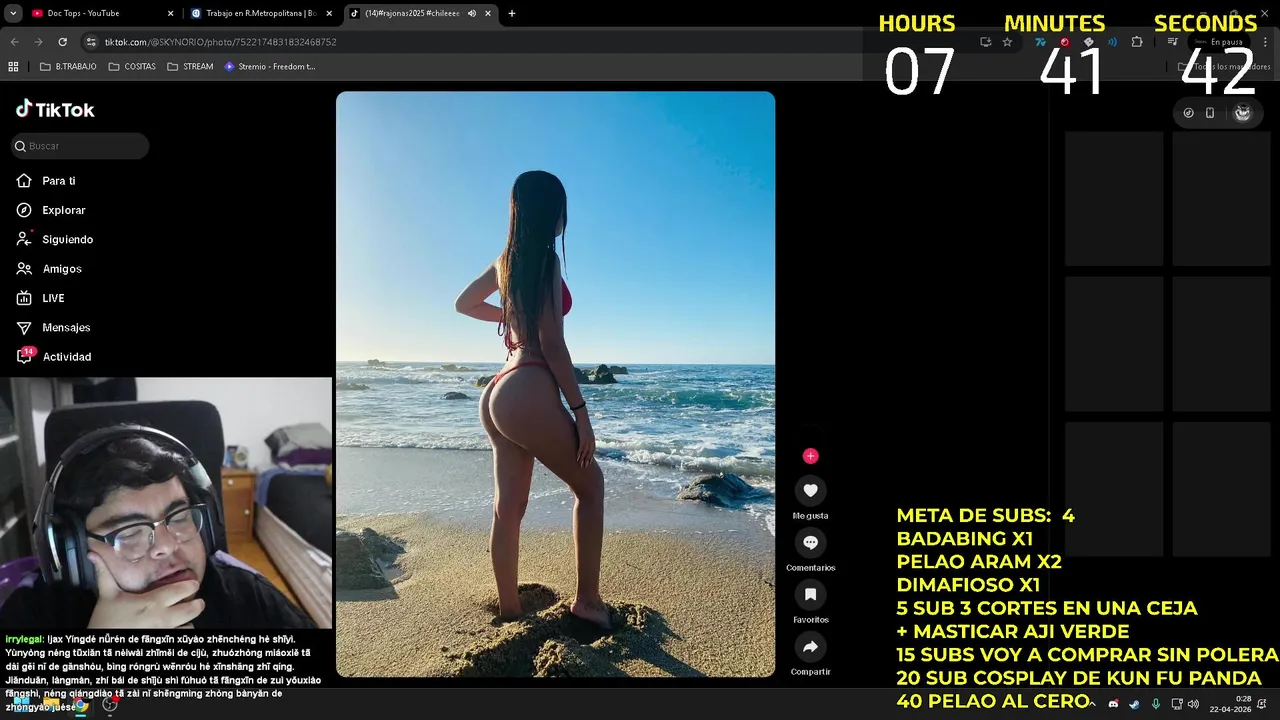View site information icon in address bar
The width and height of the screenshot is (1280, 720).
91,42
